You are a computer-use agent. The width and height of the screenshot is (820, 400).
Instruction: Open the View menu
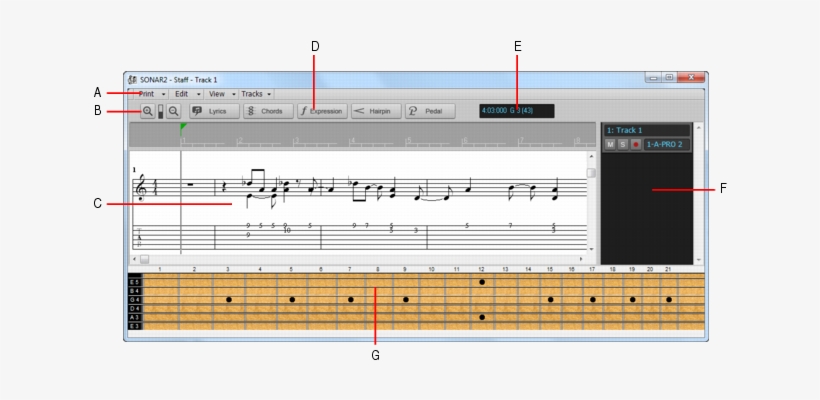click(222, 94)
